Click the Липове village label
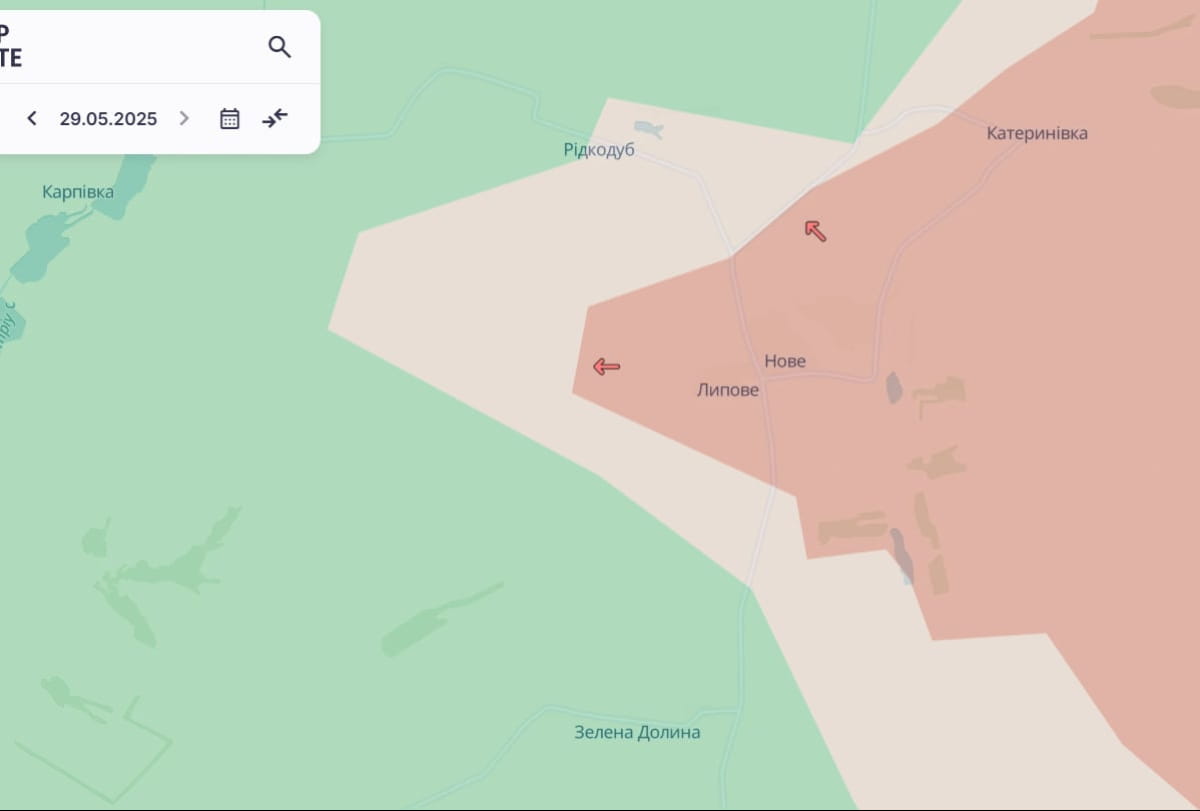This screenshot has width=1200, height=811. [x=728, y=390]
